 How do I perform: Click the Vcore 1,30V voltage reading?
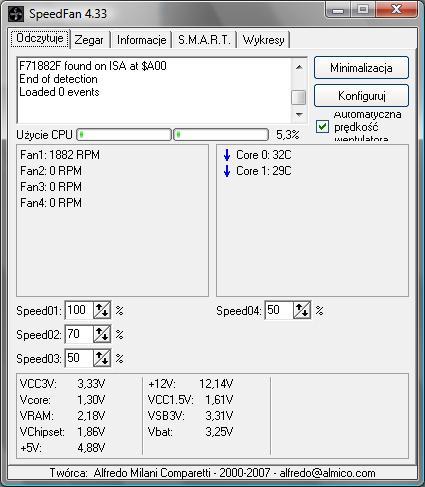(62, 400)
